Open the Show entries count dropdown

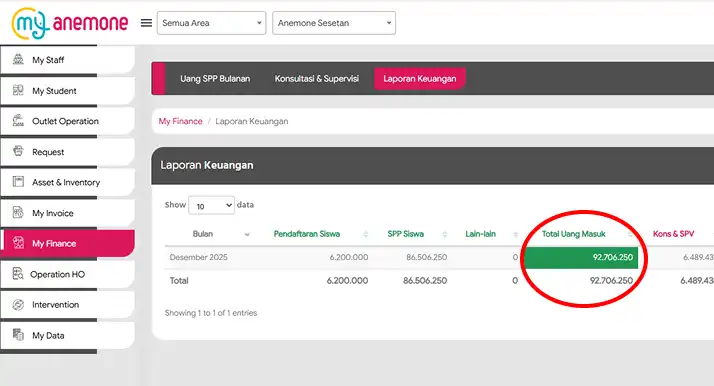click(211, 206)
